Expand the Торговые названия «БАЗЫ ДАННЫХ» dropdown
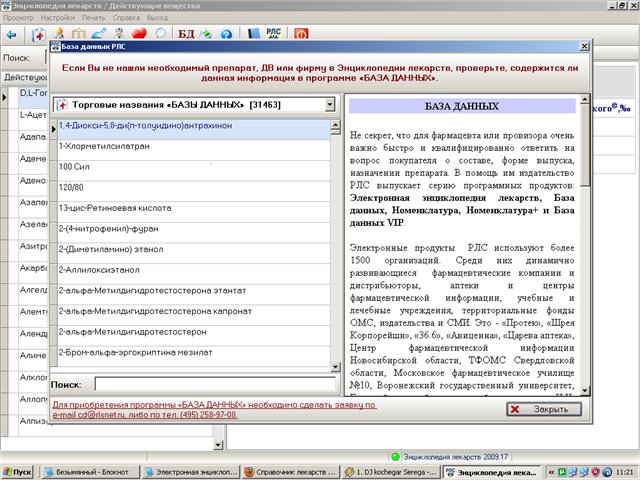 click(330, 105)
